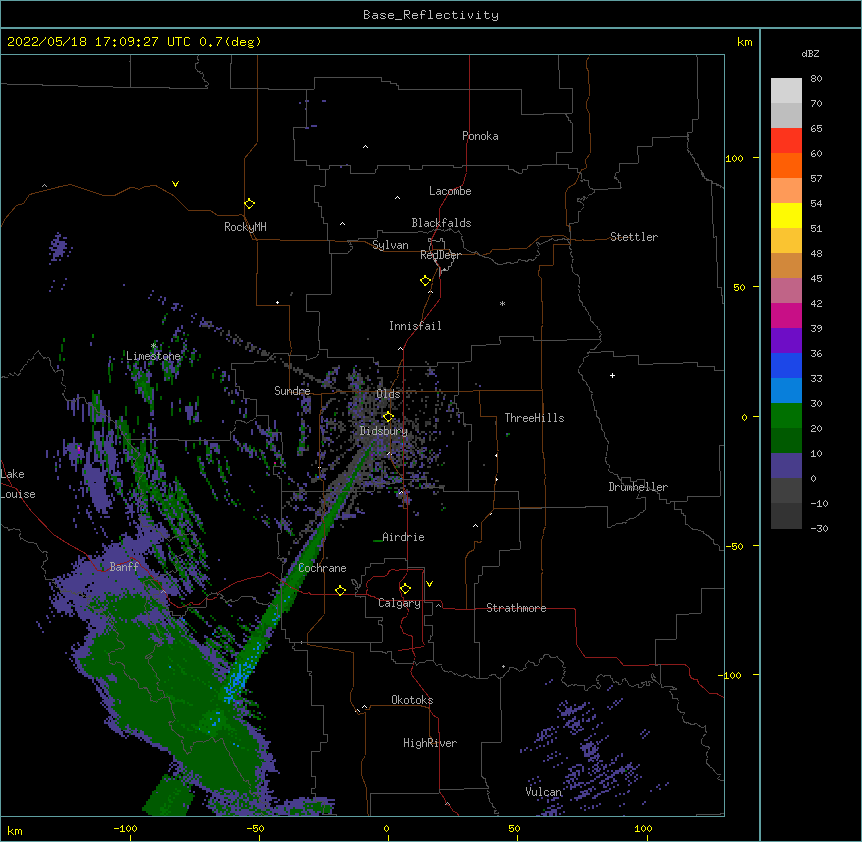The height and width of the screenshot is (842, 862).
Task: Click the Stettler label
Action: (x=634, y=237)
